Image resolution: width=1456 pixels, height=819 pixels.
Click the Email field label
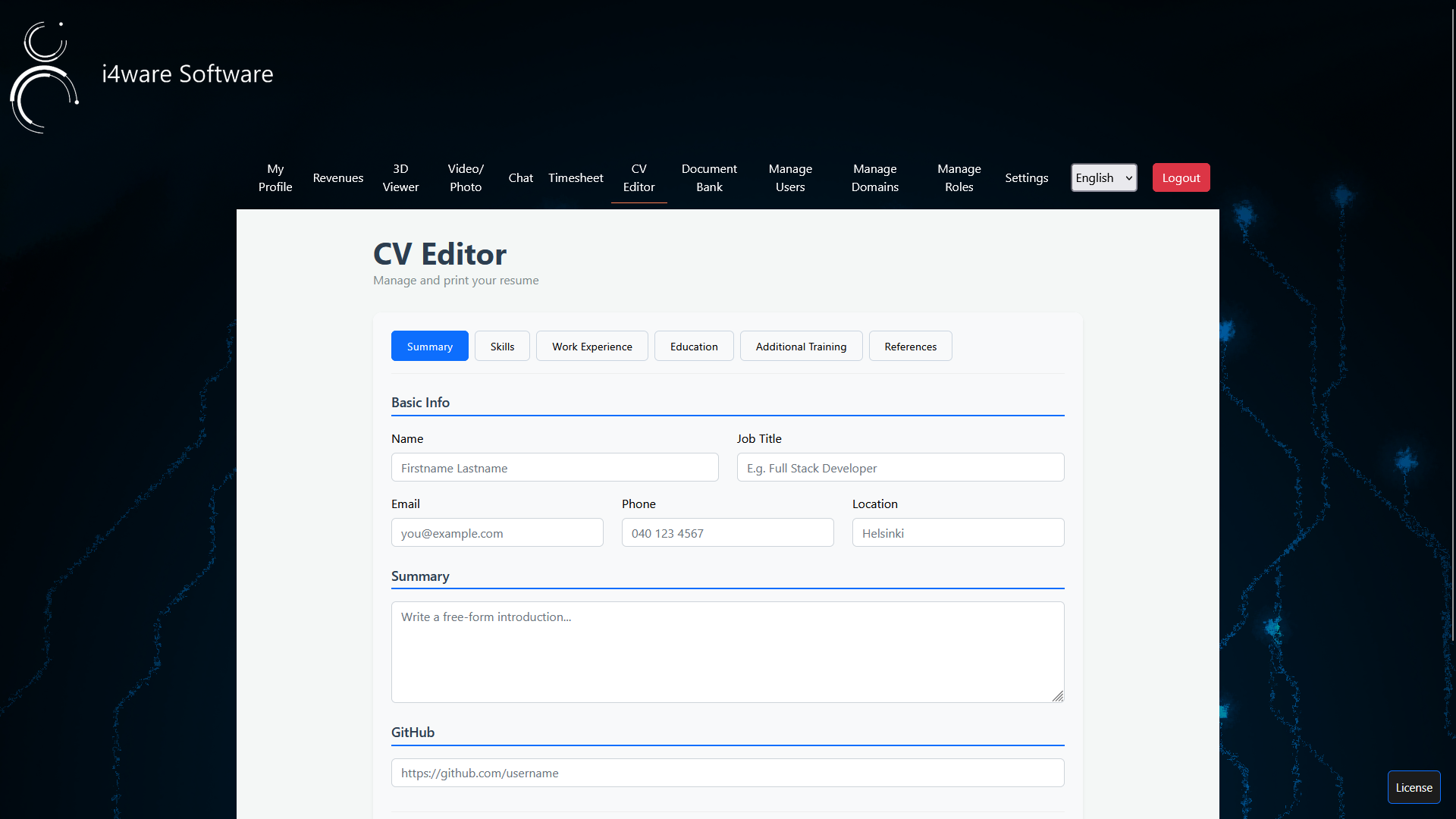(x=406, y=504)
